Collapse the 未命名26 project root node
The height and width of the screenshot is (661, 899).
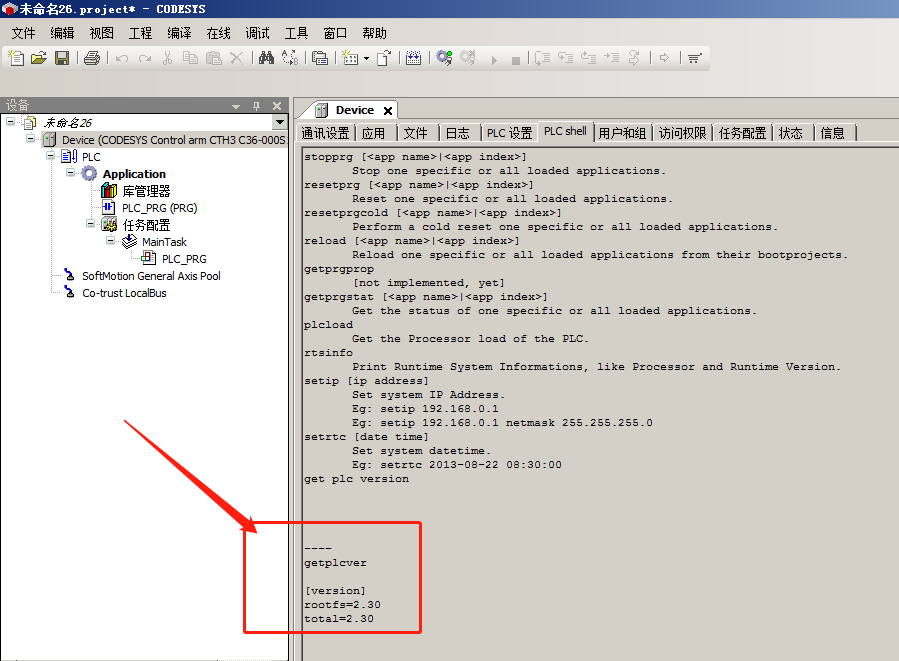coord(11,122)
